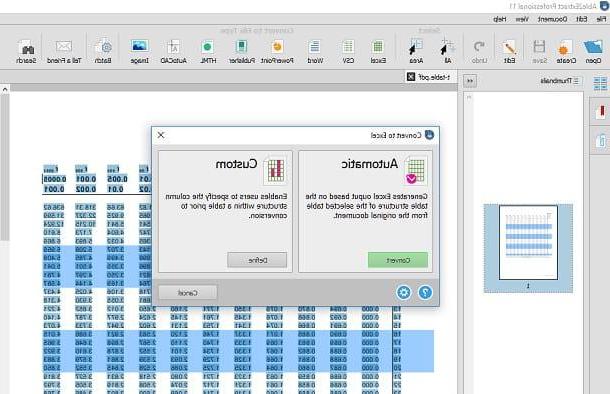Open conversion settings gear in dialog
The height and width of the screenshot is (394, 610).
click(403, 292)
